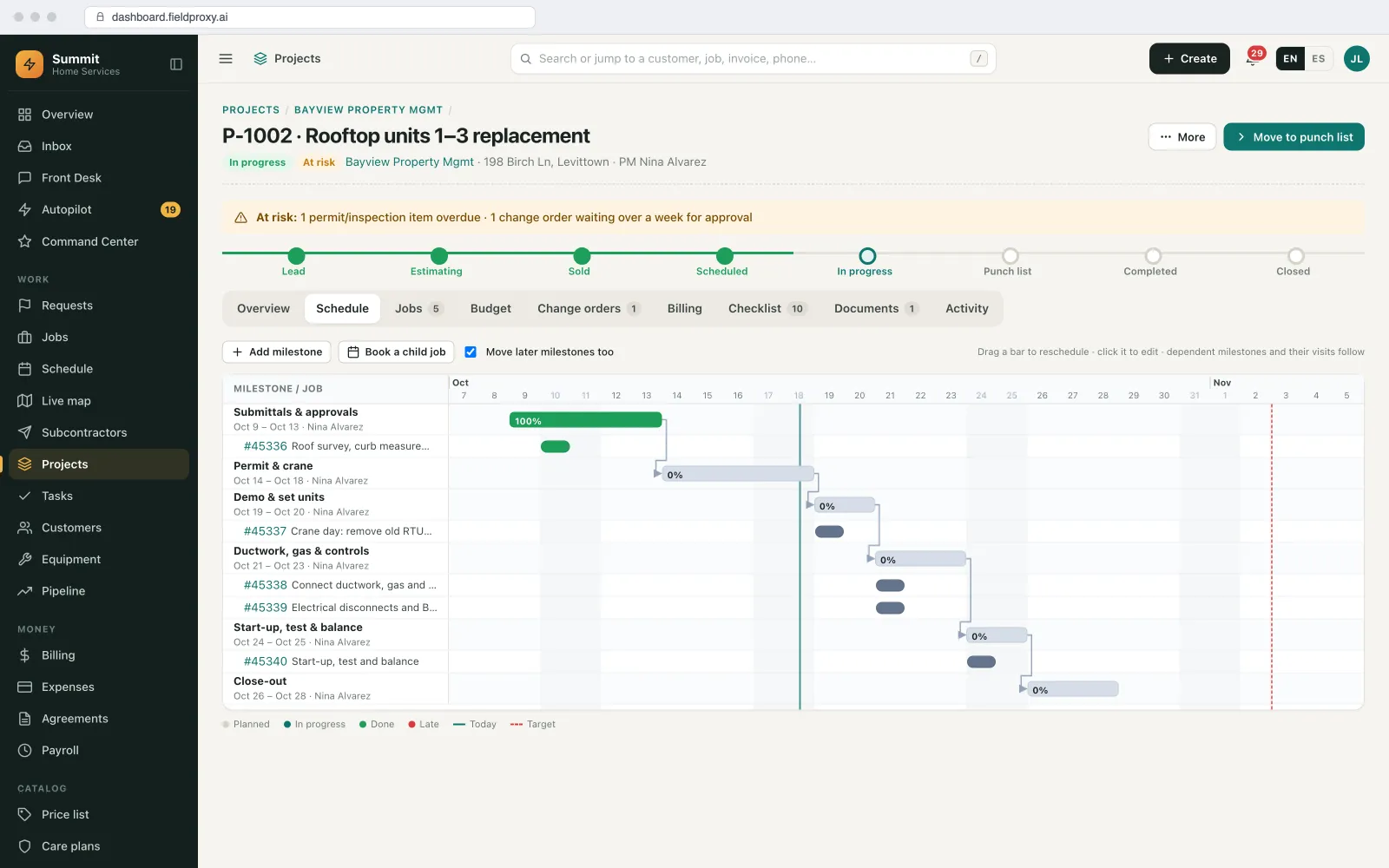Screen dimensions: 1389x868
Task: Open Care plans in sidebar
Action: point(99,846)
